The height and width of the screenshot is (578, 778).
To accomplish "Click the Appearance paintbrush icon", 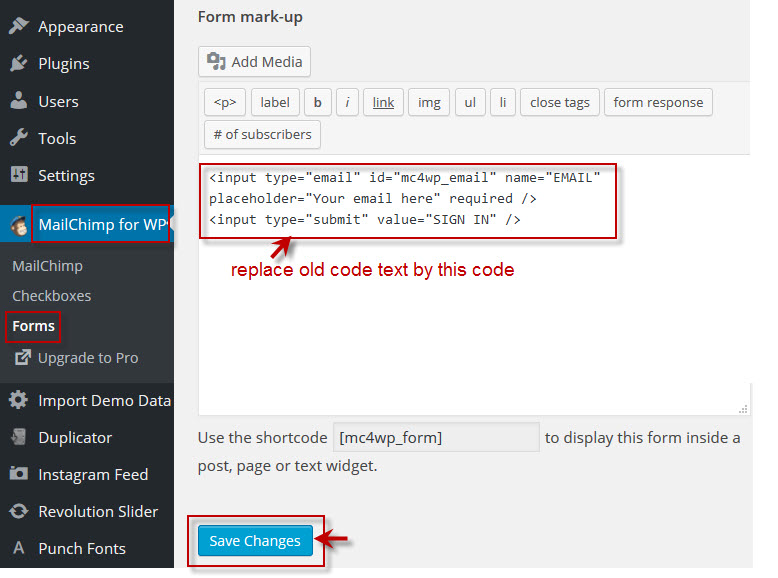I will click(19, 26).
